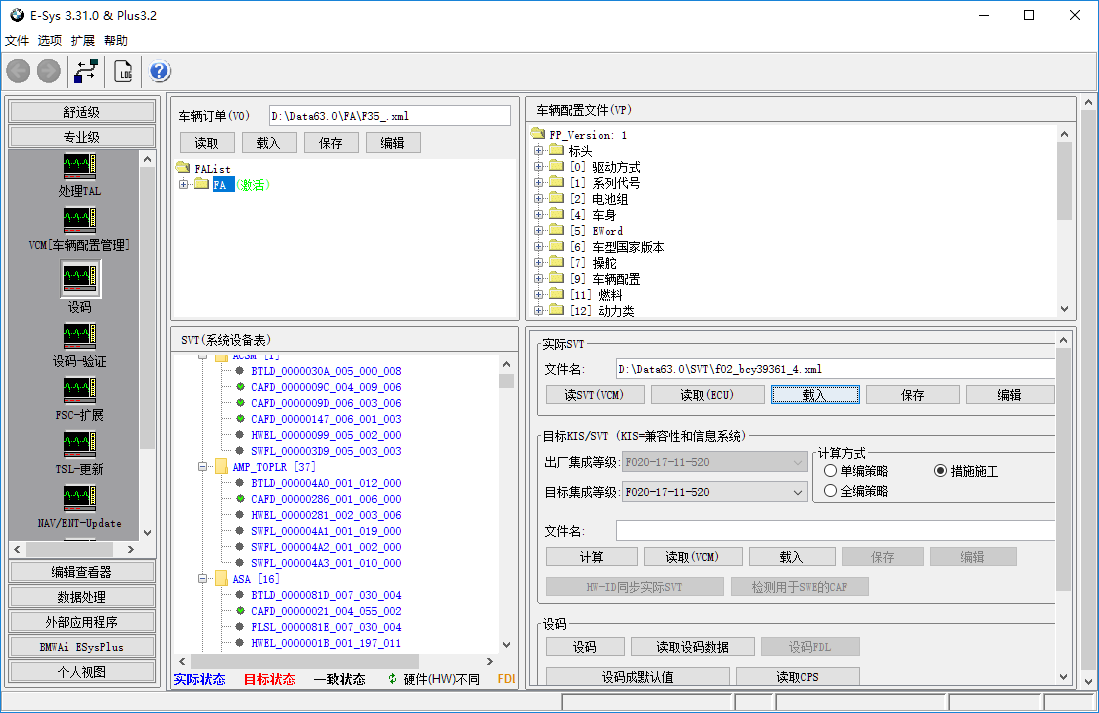This screenshot has width=1099, height=713.
Task: Open the NAV/ENT-Update module icon
Action: tap(80, 498)
